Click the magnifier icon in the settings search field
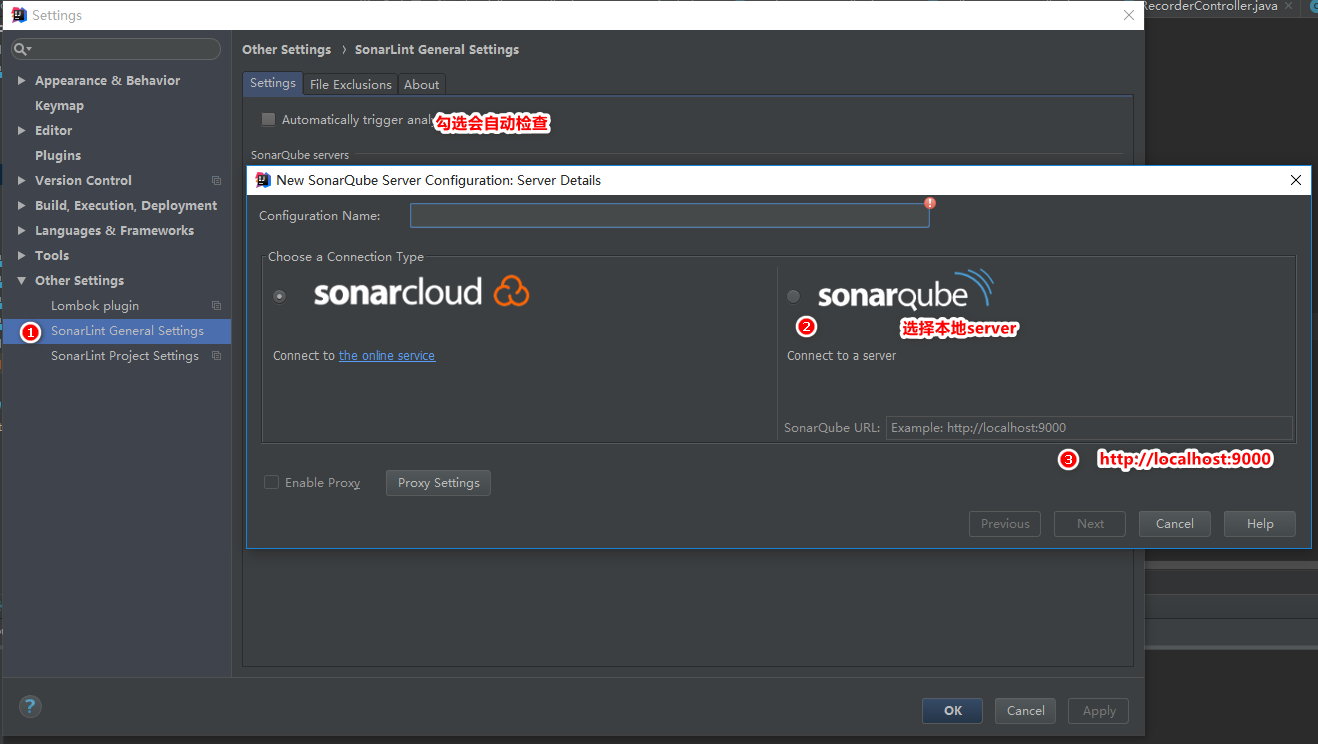Image resolution: width=1318 pixels, height=744 pixels. [22, 49]
